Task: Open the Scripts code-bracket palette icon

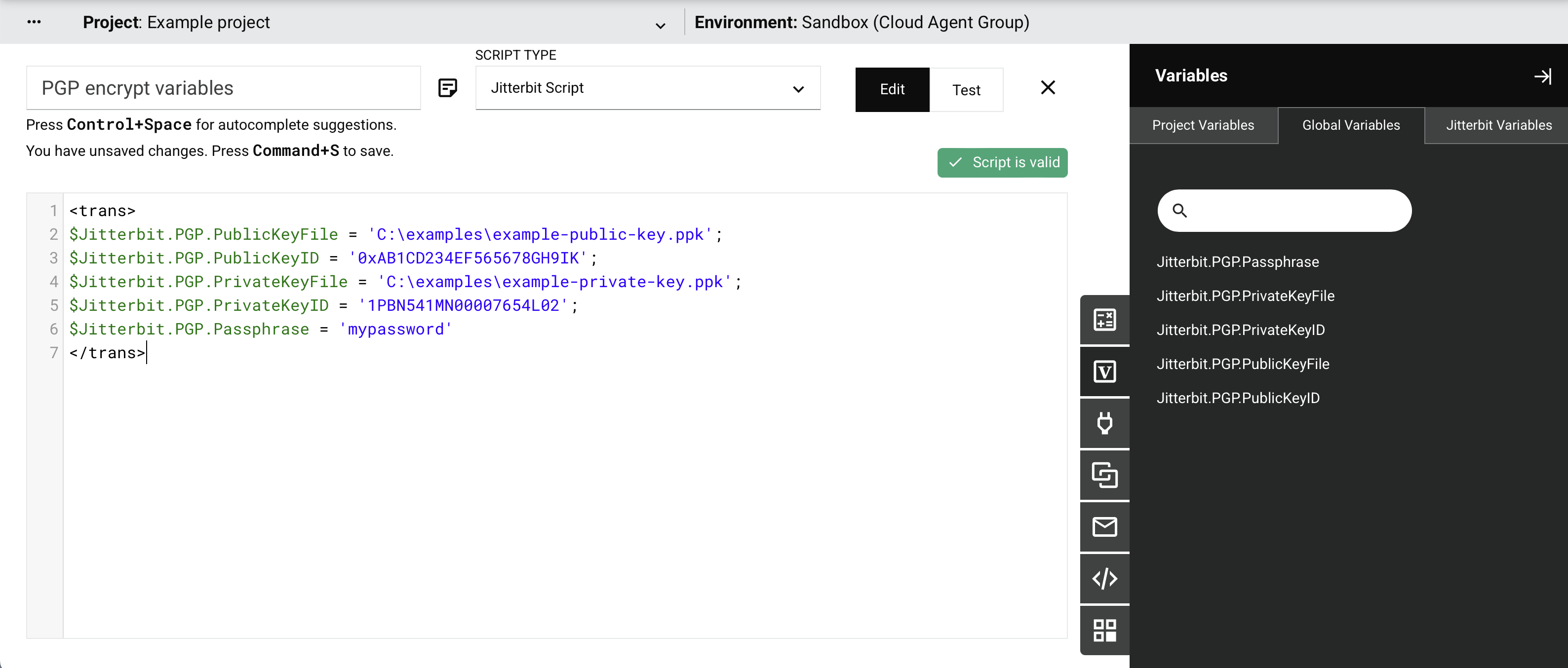Action: pyautogui.click(x=1104, y=579)
